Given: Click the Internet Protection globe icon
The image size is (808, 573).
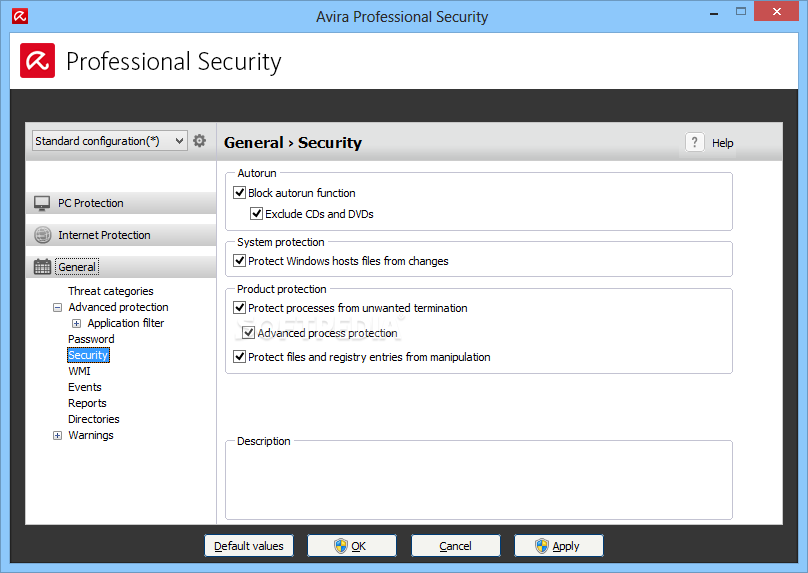Looking at the screenshot, I should [42, 235].
